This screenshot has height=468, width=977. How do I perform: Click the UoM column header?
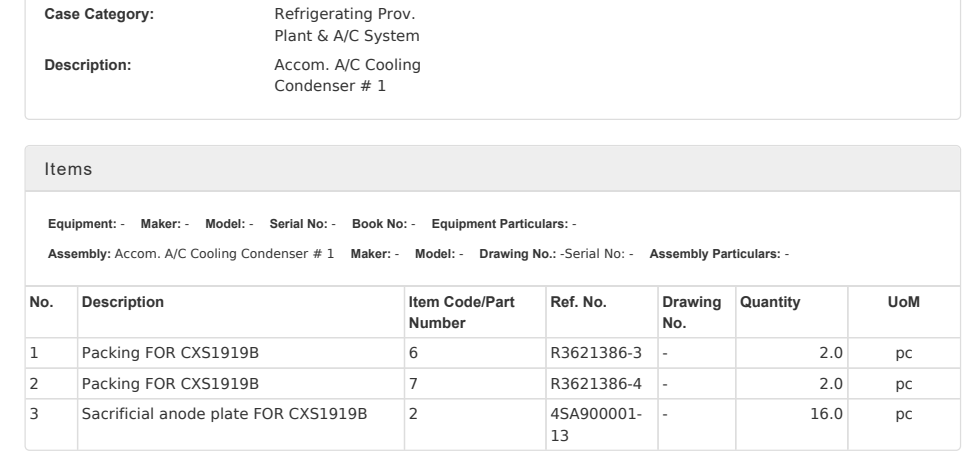click(903, 301)
